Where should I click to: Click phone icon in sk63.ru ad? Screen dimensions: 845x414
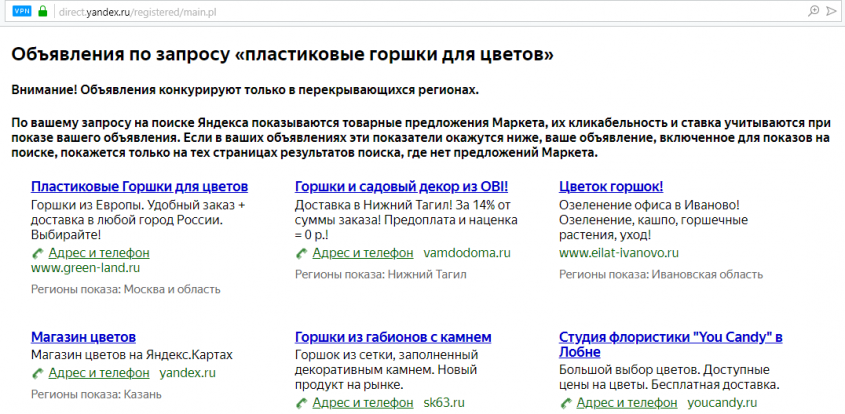(x=301, y=403)
